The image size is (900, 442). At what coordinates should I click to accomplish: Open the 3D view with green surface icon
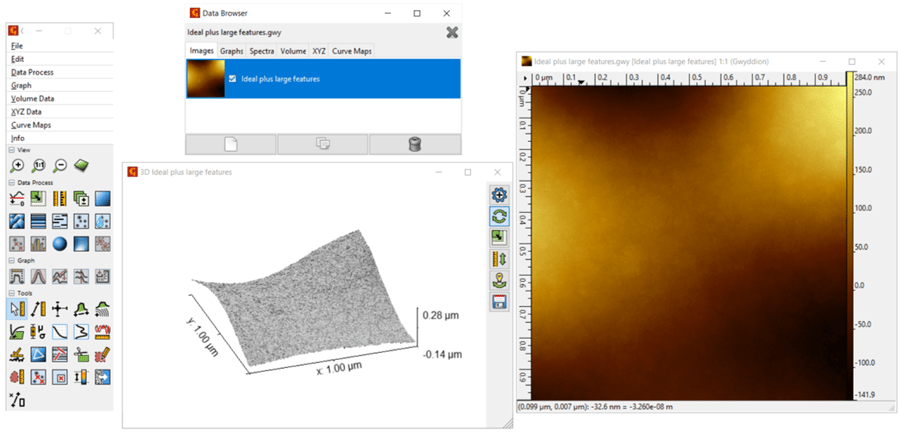81,166
